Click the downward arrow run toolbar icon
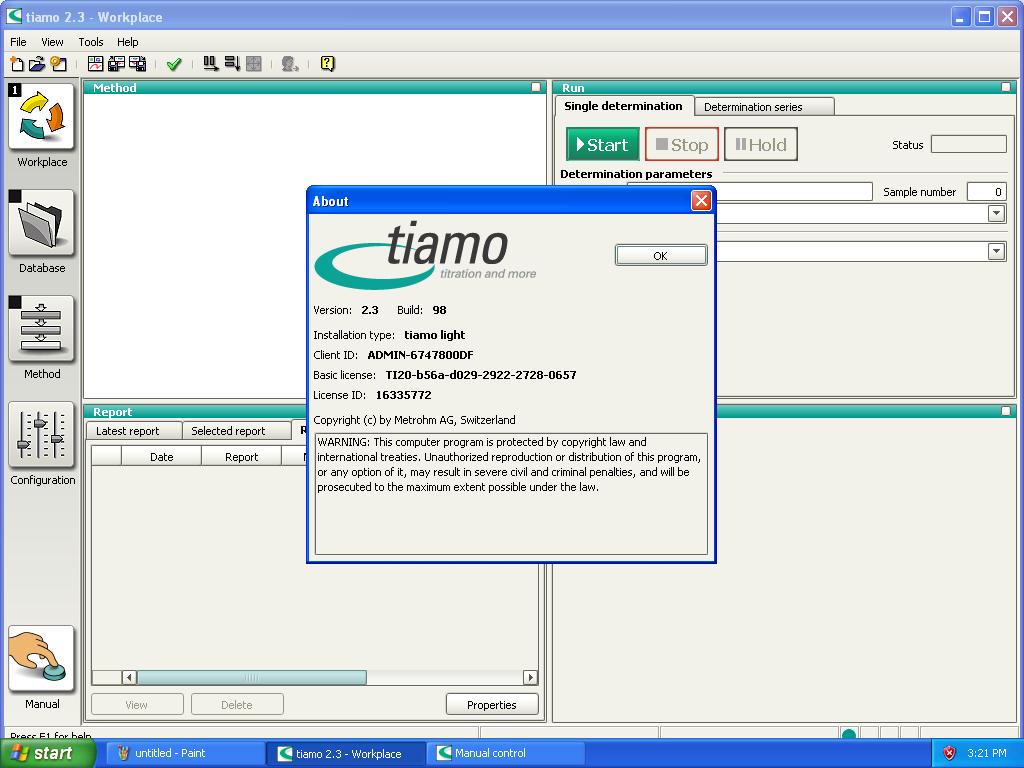The width and height of the screenshot is (1024, 768). pos(232,63)
